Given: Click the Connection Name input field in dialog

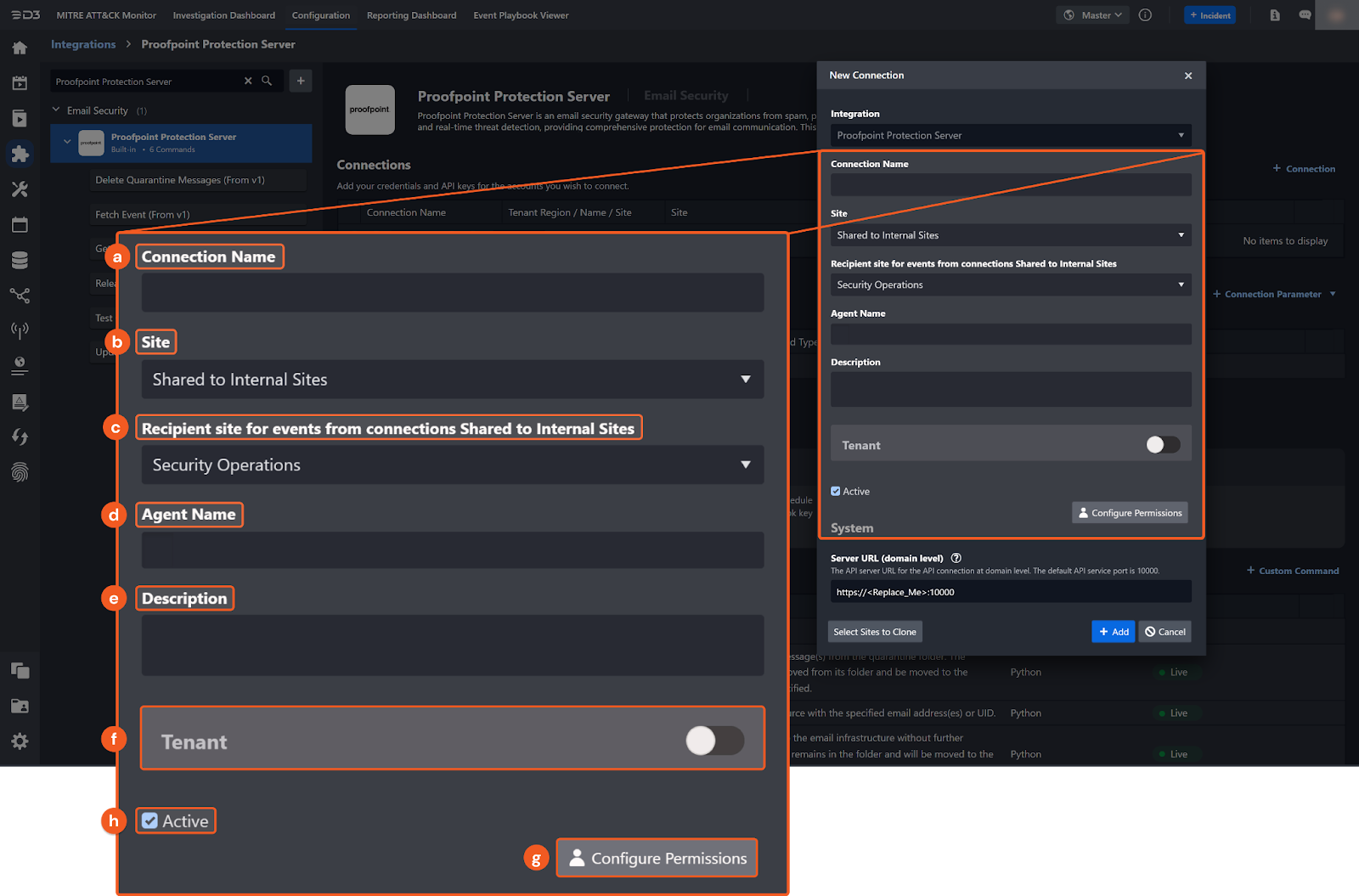Looking at the screenshot, I should click(1010, 184).
